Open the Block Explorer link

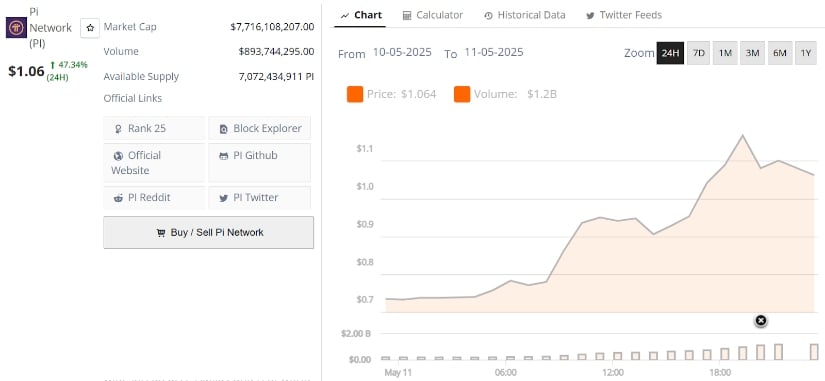pyautogui.click(x=259, y=128)
